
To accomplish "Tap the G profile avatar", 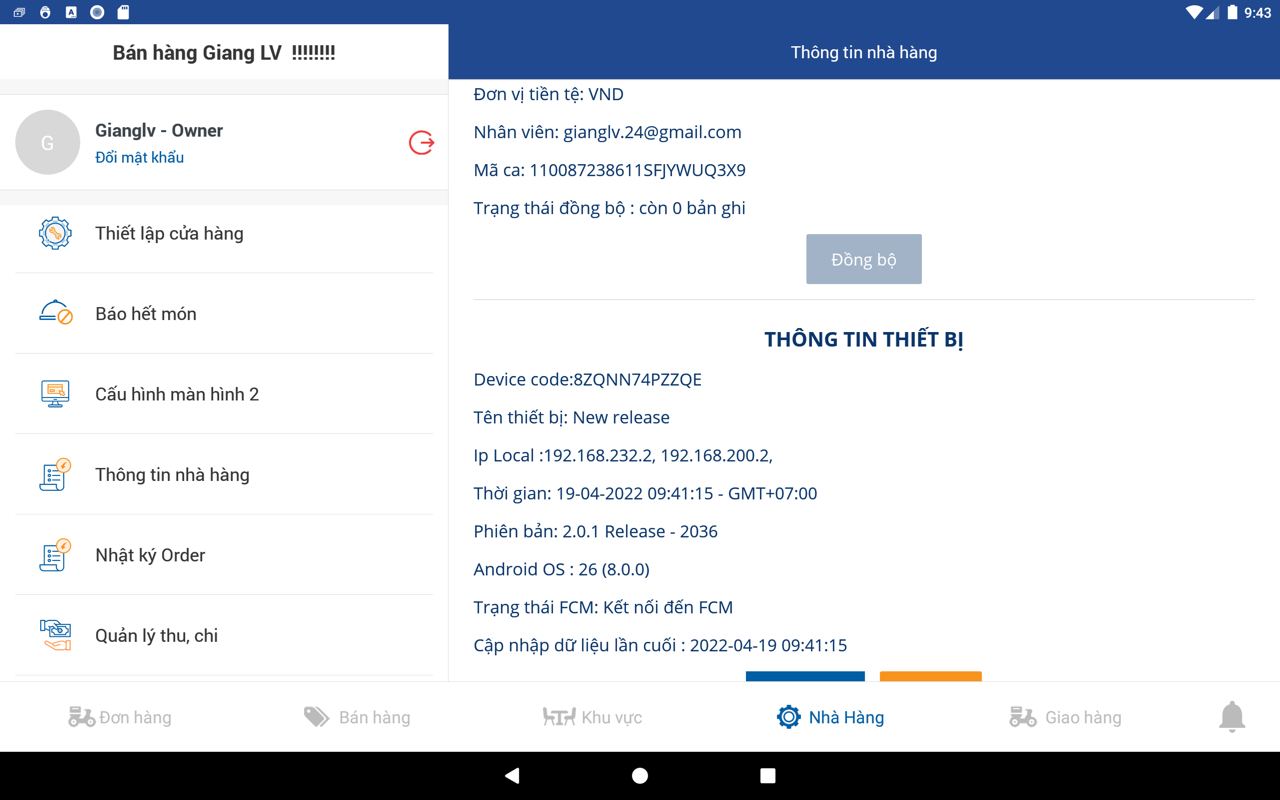I will 47,143.
